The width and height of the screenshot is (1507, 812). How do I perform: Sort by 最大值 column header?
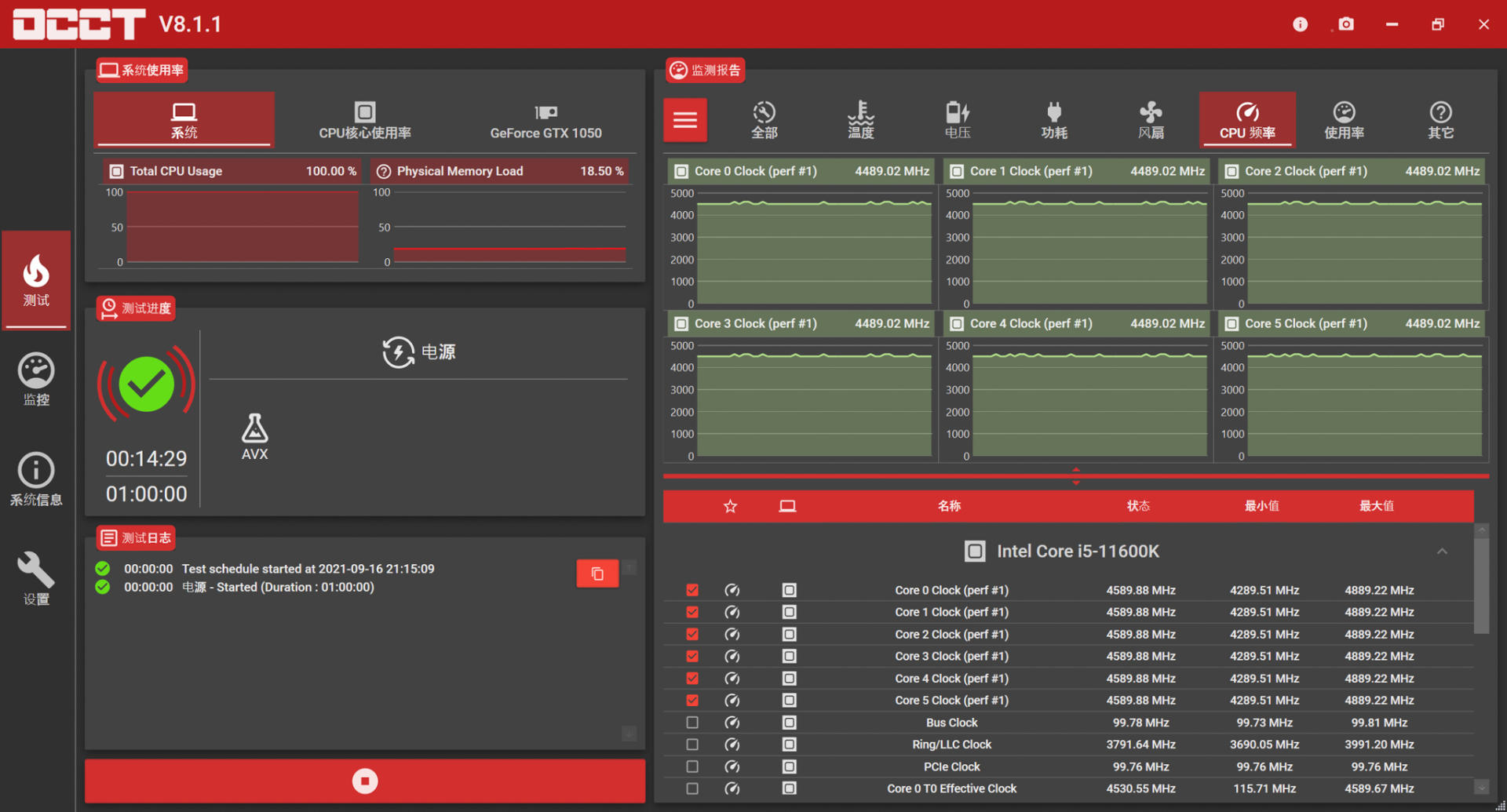(1377, 506)
